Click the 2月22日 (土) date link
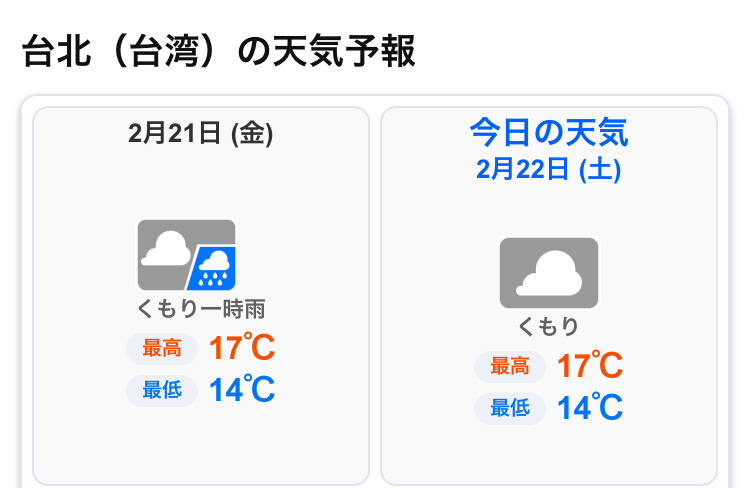This screenshot has width=750, height=488. 549,168
